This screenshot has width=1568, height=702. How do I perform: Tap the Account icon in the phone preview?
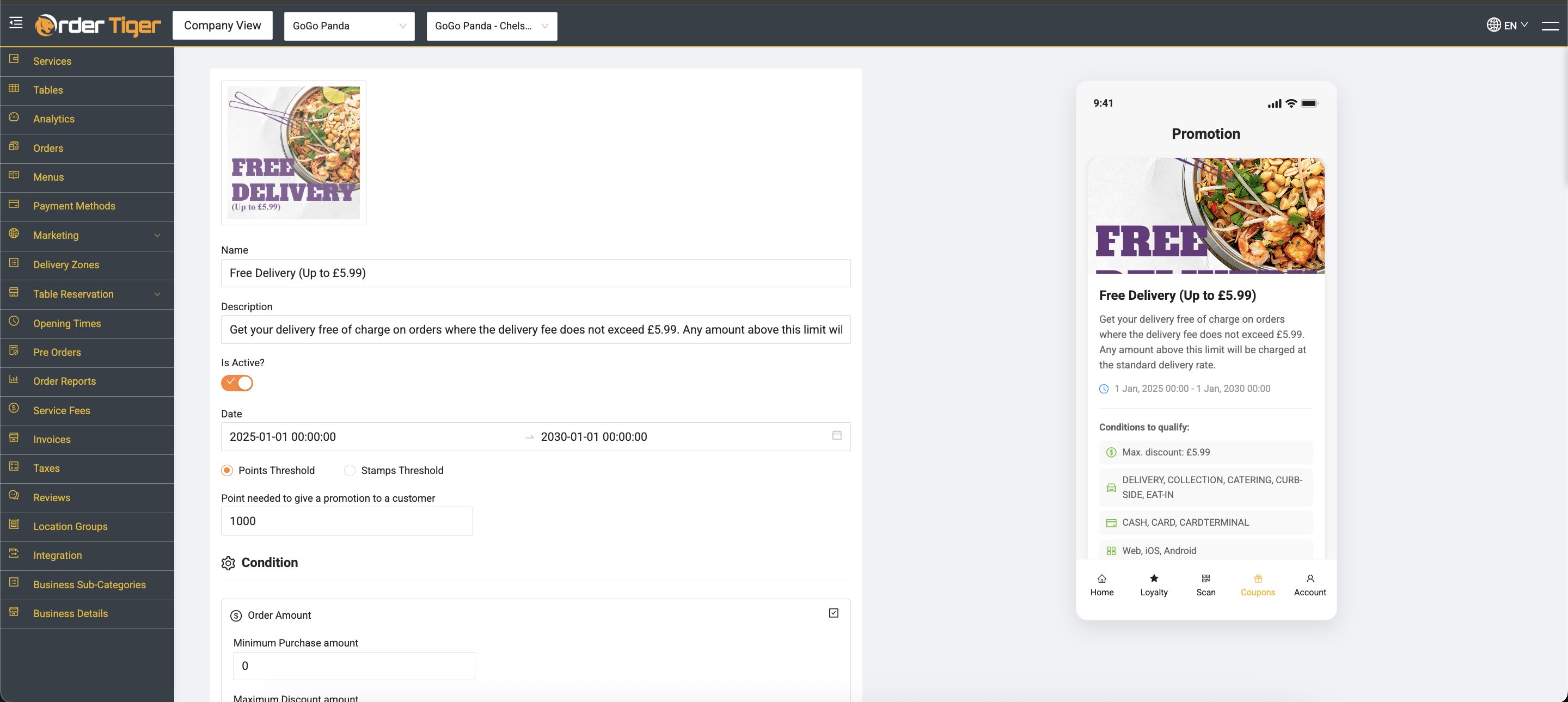1309,578
